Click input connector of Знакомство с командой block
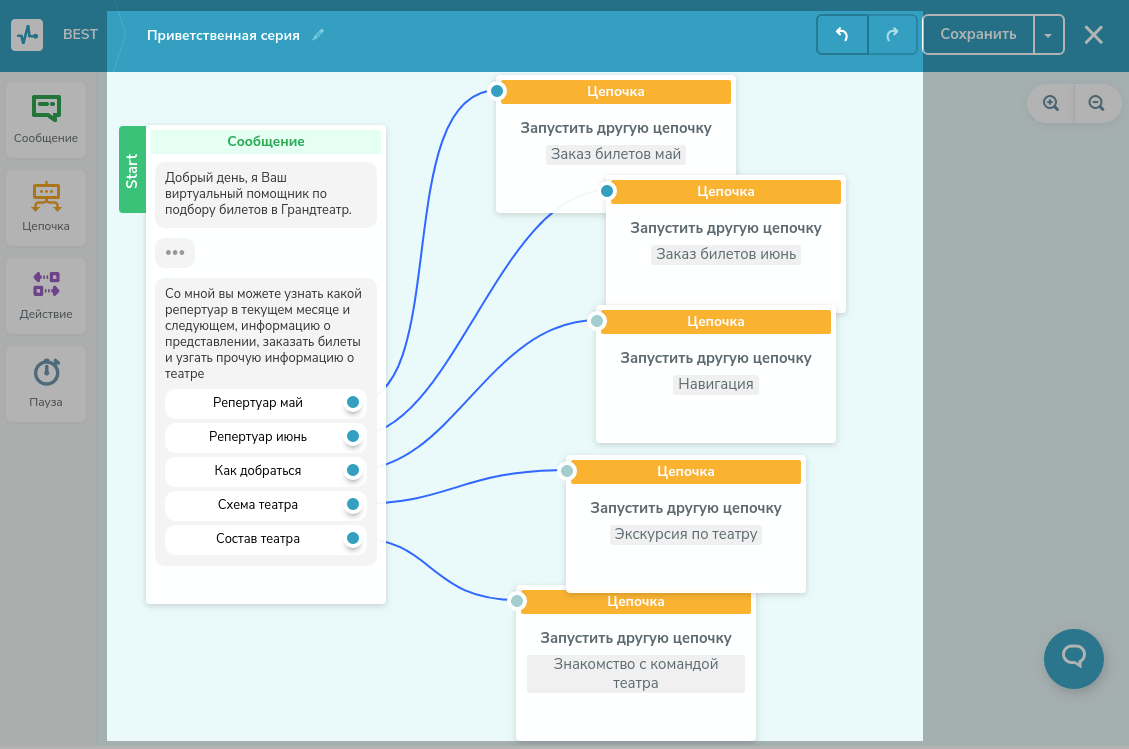The width and height of the screenshot is (1129, 749). 516,601
